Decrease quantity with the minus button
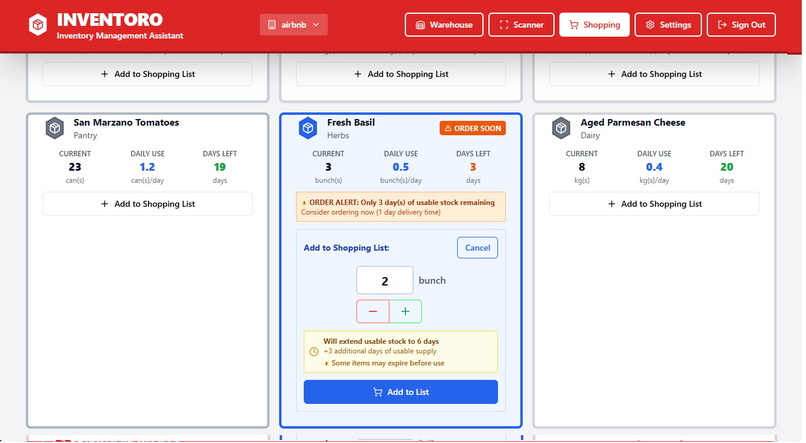 click(x=373, y=311)
